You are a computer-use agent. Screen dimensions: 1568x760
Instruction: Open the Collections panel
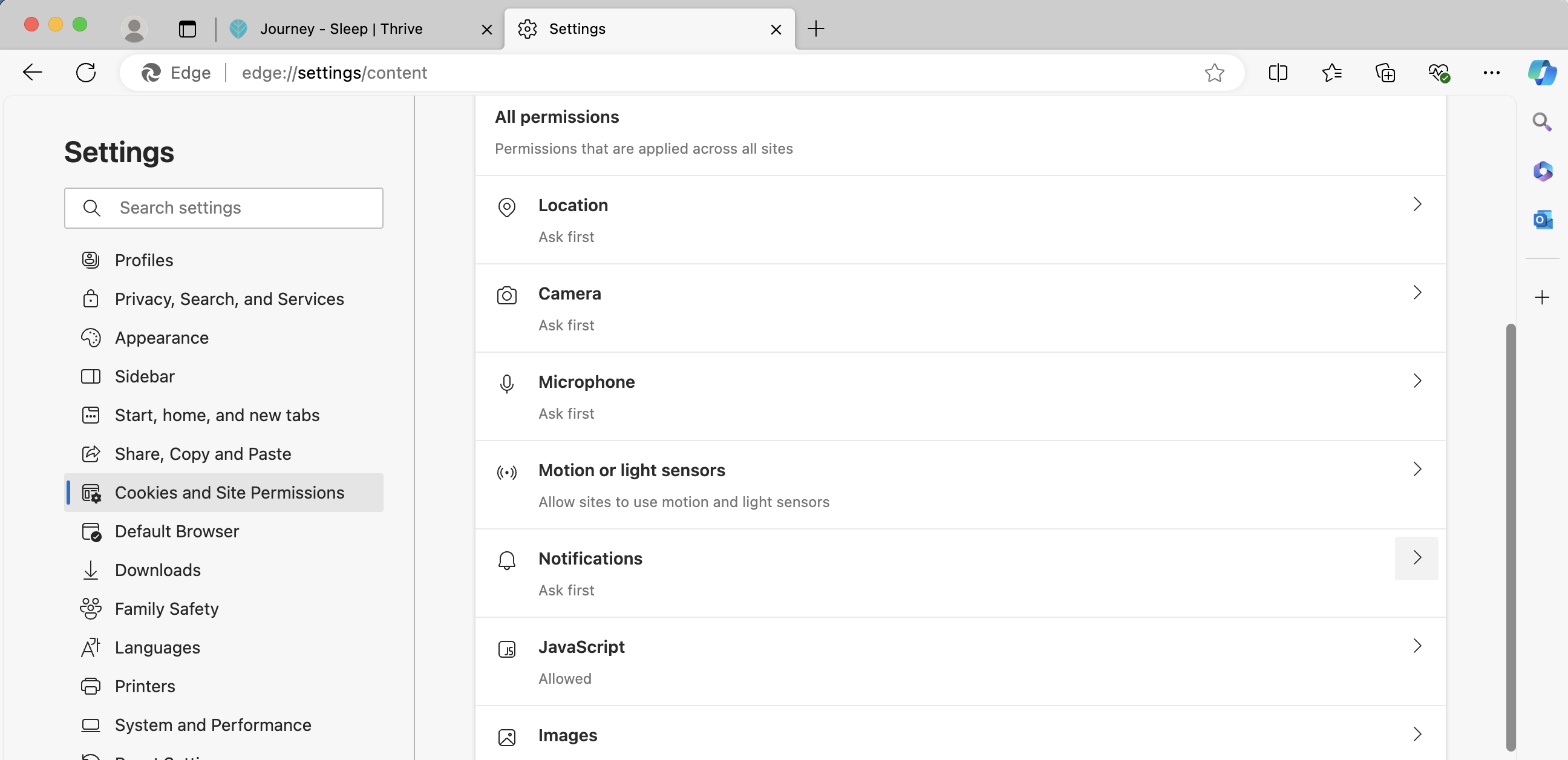[1385, 73]
